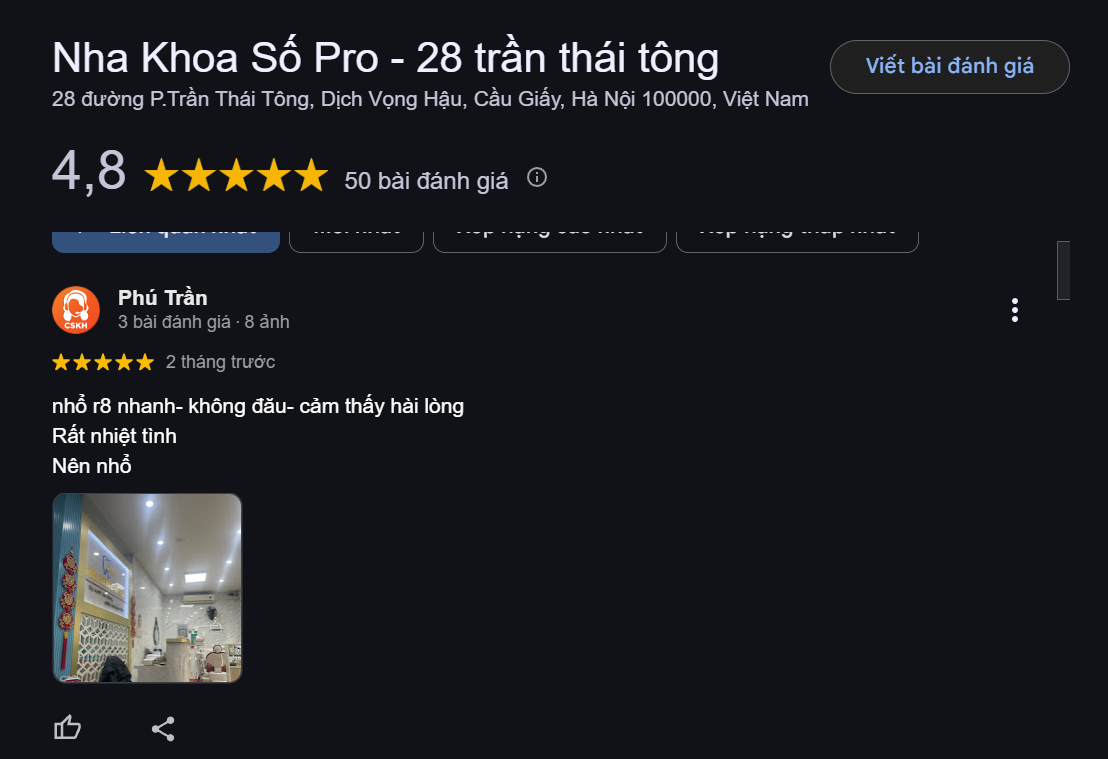The height and width of the screenshot is (759, 1108).
Task: Click the Nha Khoa Số Pro title
Action: tap(386, 57)
